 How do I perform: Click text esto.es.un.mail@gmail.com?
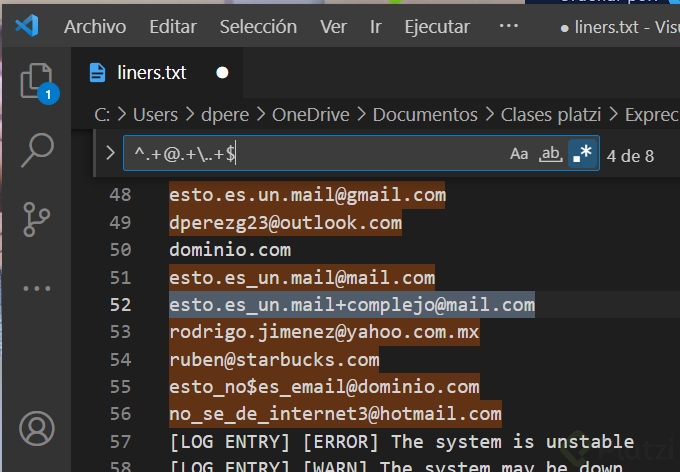tap(307, 195)
